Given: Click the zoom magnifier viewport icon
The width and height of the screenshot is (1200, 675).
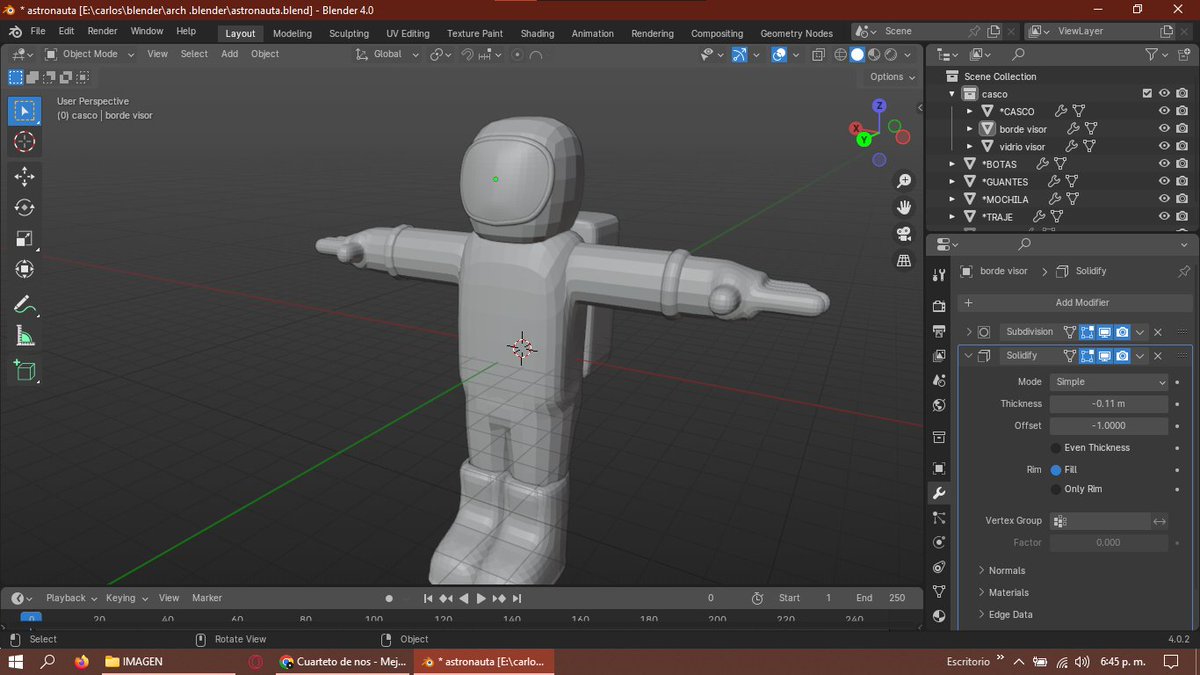Looking at the screenshot, I should point(904,181).
